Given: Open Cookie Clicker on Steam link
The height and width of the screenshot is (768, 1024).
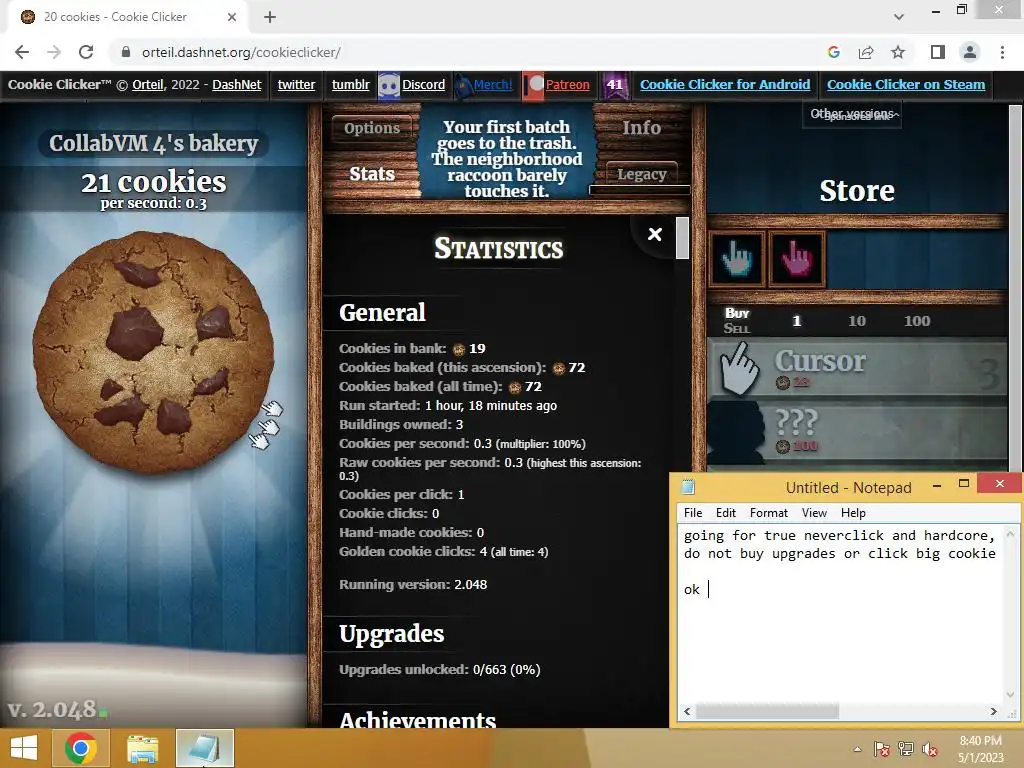Looking at the screenshot, I should click(906, 84).
